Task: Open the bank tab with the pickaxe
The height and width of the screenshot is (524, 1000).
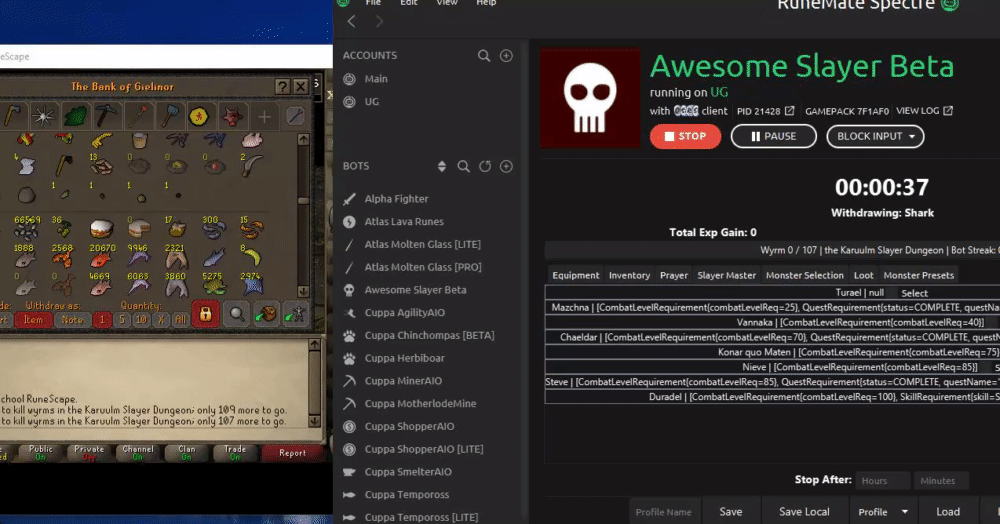Action: [x=106, y=117]
